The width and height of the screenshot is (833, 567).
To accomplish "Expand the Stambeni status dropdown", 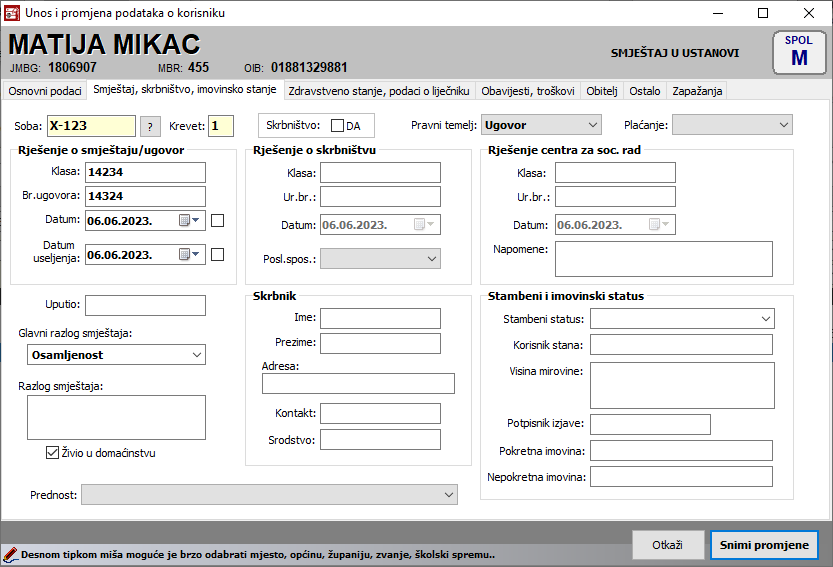I will 682,319.
